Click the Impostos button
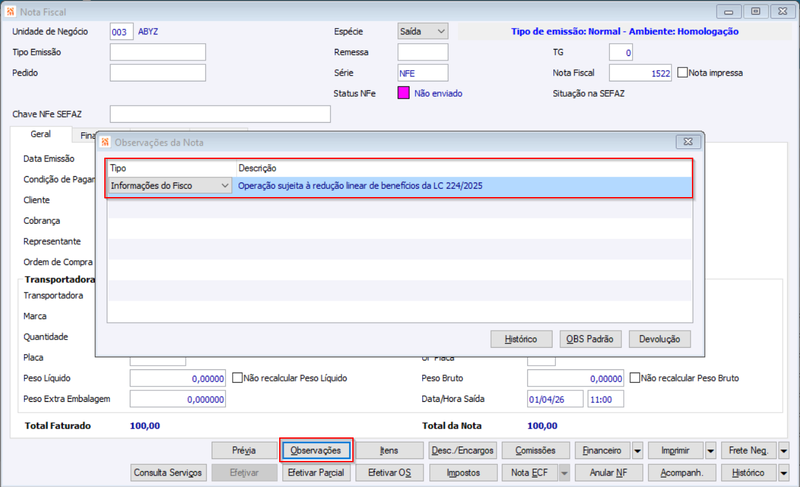Image resolution: width=800 pixels, height=487 pixels. 463,473
